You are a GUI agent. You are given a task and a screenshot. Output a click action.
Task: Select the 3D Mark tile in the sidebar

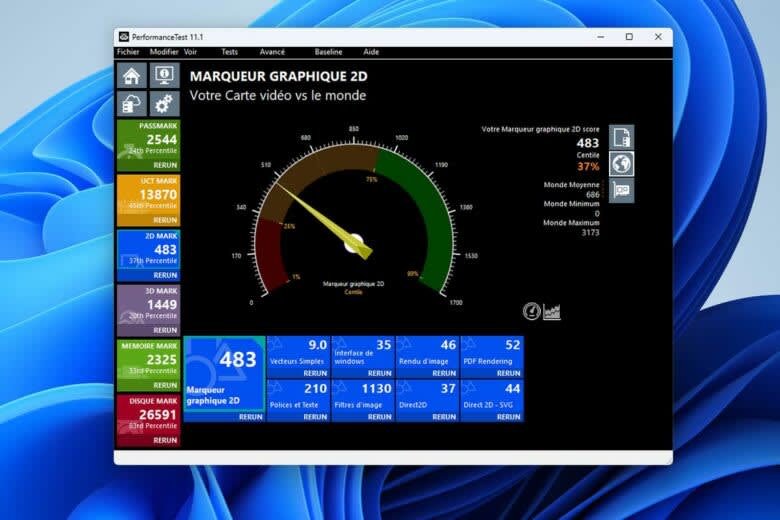148,305
